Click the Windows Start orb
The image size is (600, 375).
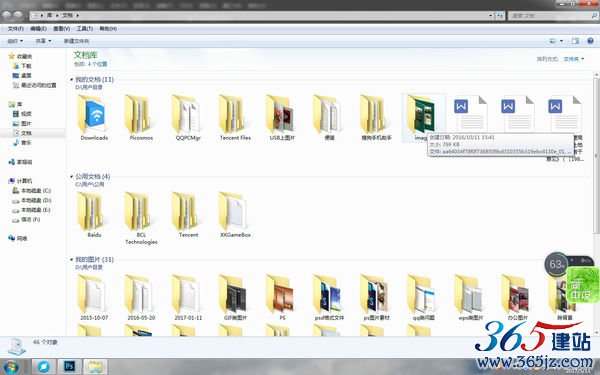point(10,367)
